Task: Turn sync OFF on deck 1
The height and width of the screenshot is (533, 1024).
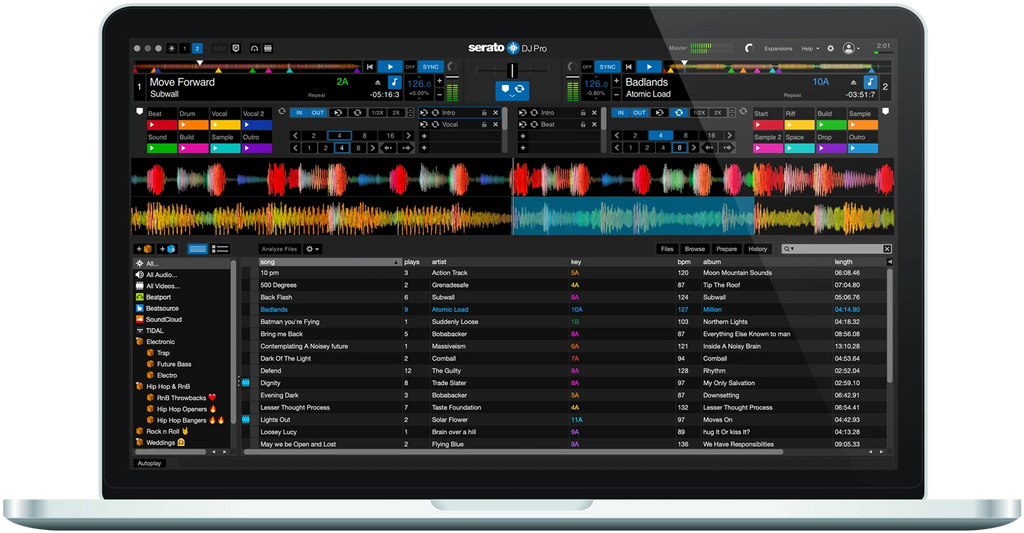Action: point(410,67)
